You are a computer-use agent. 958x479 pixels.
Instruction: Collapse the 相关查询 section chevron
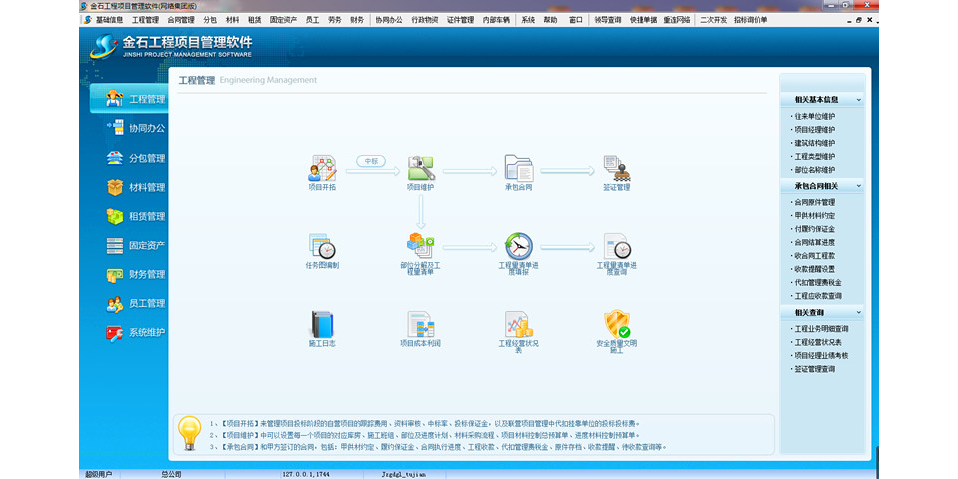[858, 312]
